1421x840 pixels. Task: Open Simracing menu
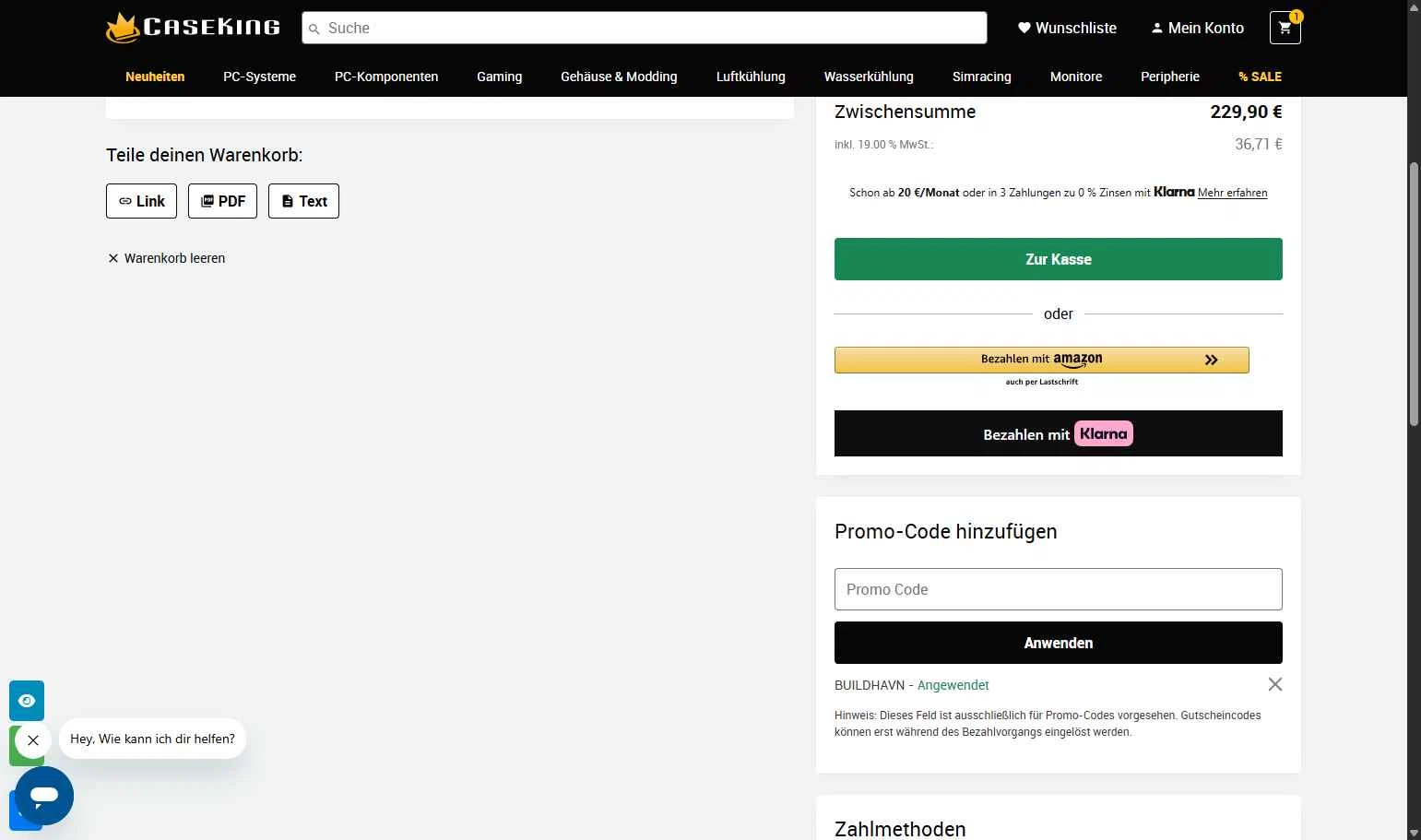[x=981, y=77]
